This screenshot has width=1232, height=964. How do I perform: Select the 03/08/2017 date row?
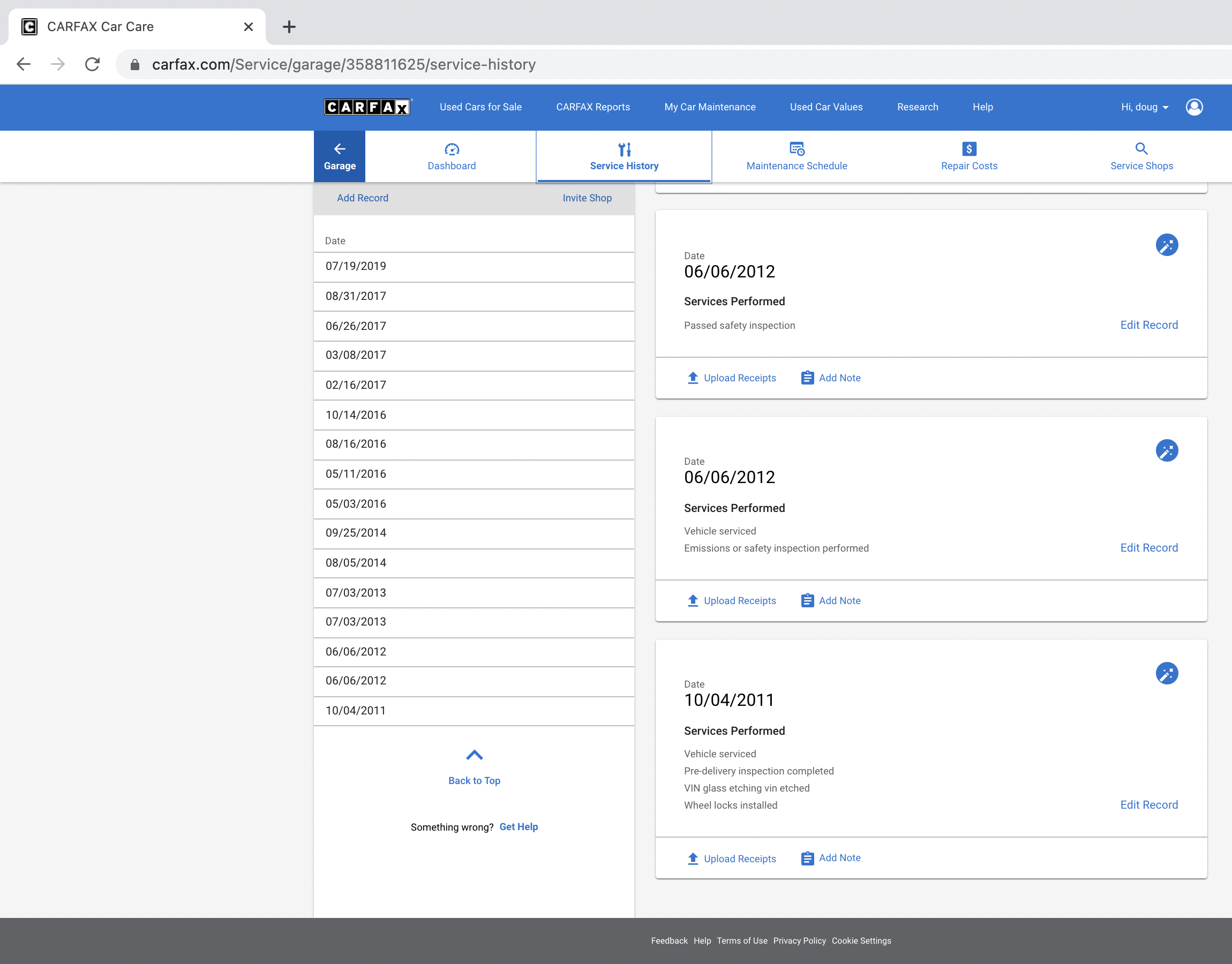pos(474,356)
